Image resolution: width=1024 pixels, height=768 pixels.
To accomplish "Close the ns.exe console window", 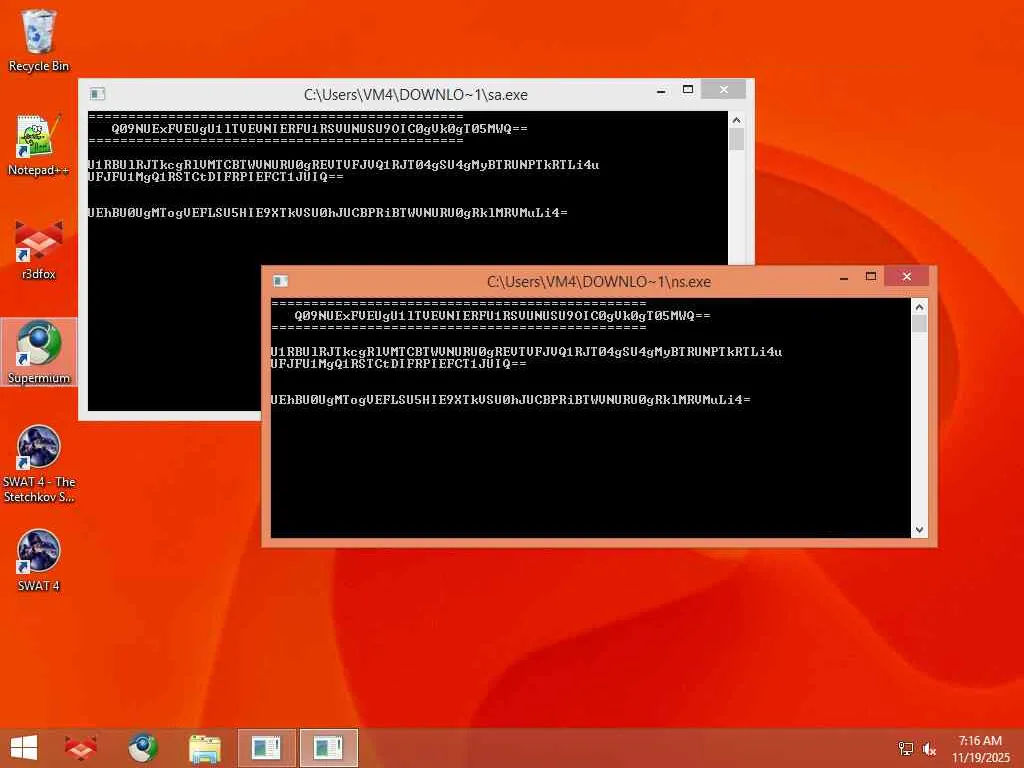I will pyautogui.click(x=906, y=276).
